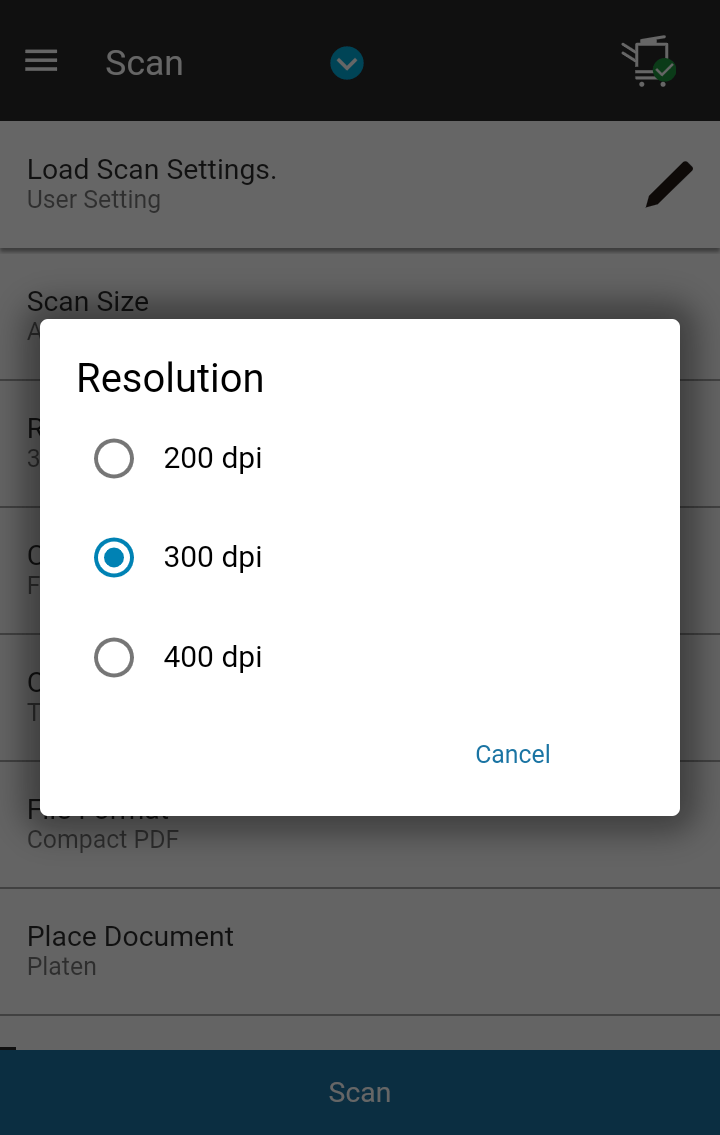Select the 300 dpi radio button
Image resolution: width=720 pixels, height=1135 pixels.
(x=114, y=558)
